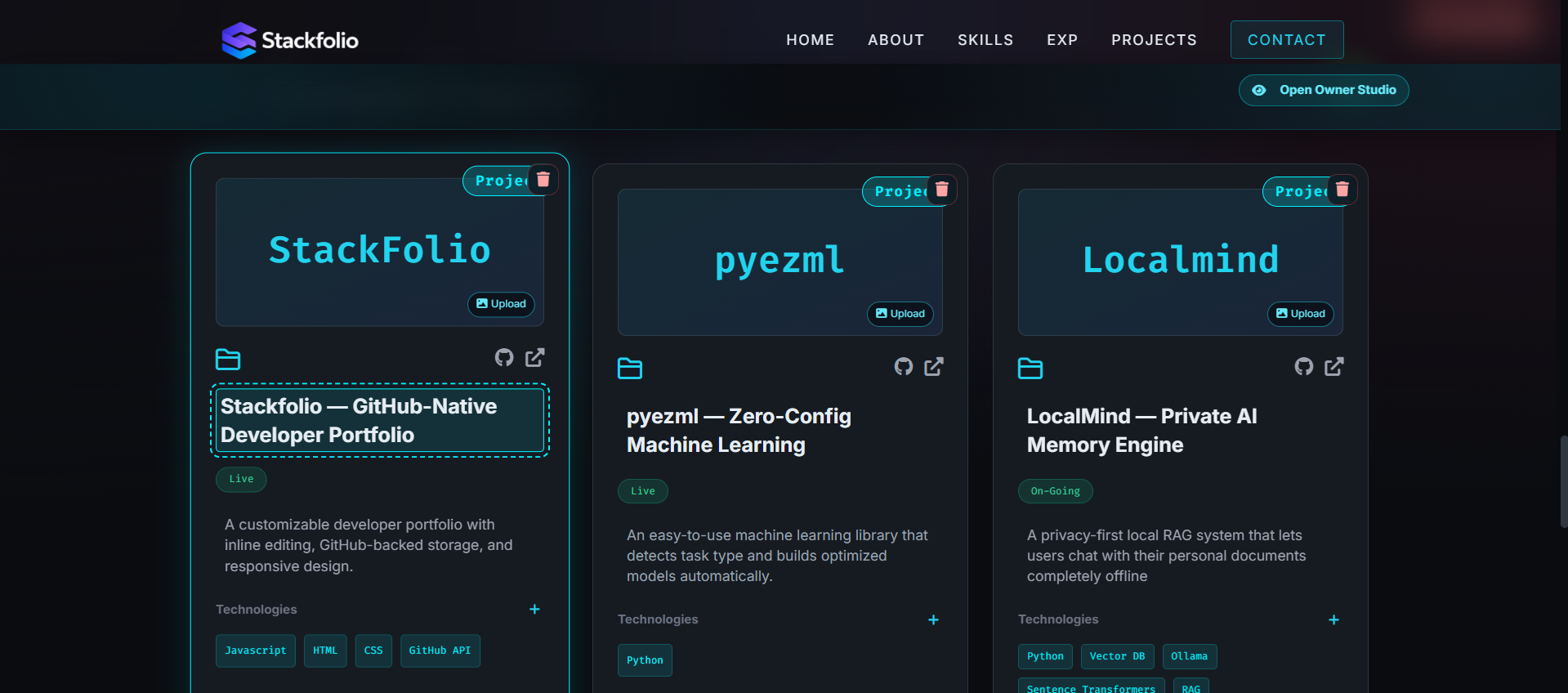Add a technology to pyezml card
1568x693 pixels.
click(x=933, y=619)
